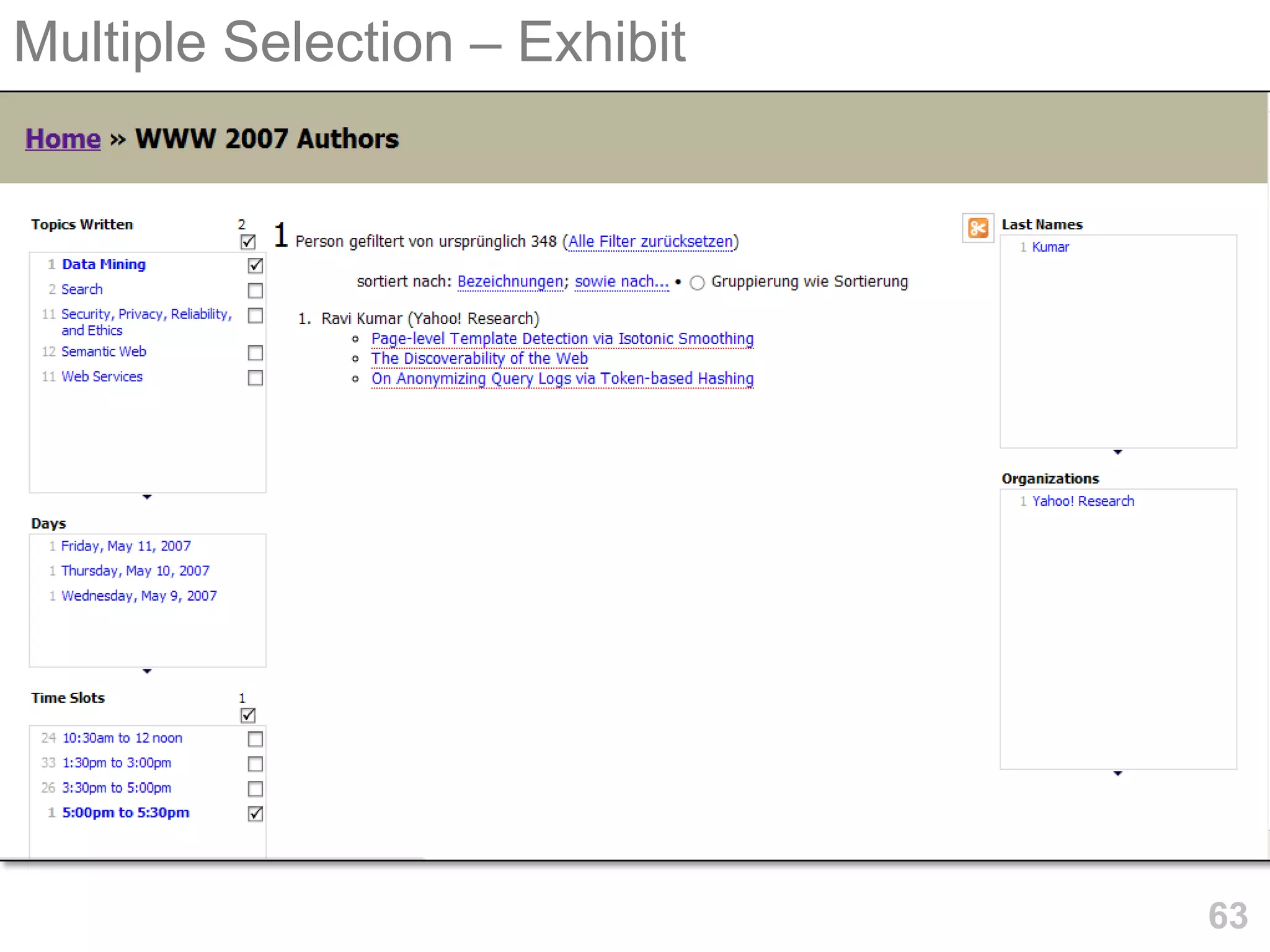Image resolution: width=1270 pixels, height=952 pixels.
Task: Filter by Friday, May 11, 2007
Action: (x=126, y=546)
